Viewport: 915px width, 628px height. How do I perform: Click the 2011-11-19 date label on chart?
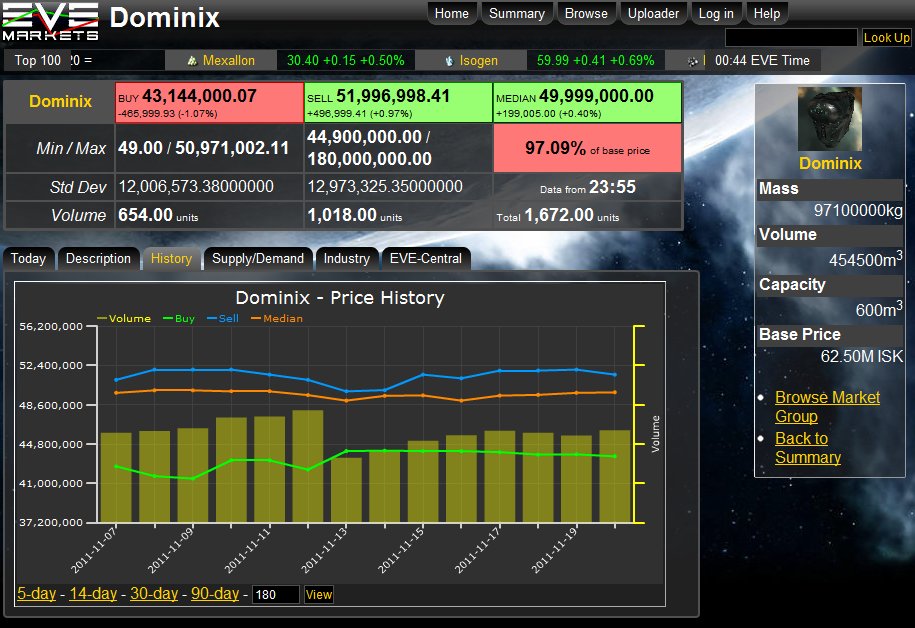coord(554,550)
